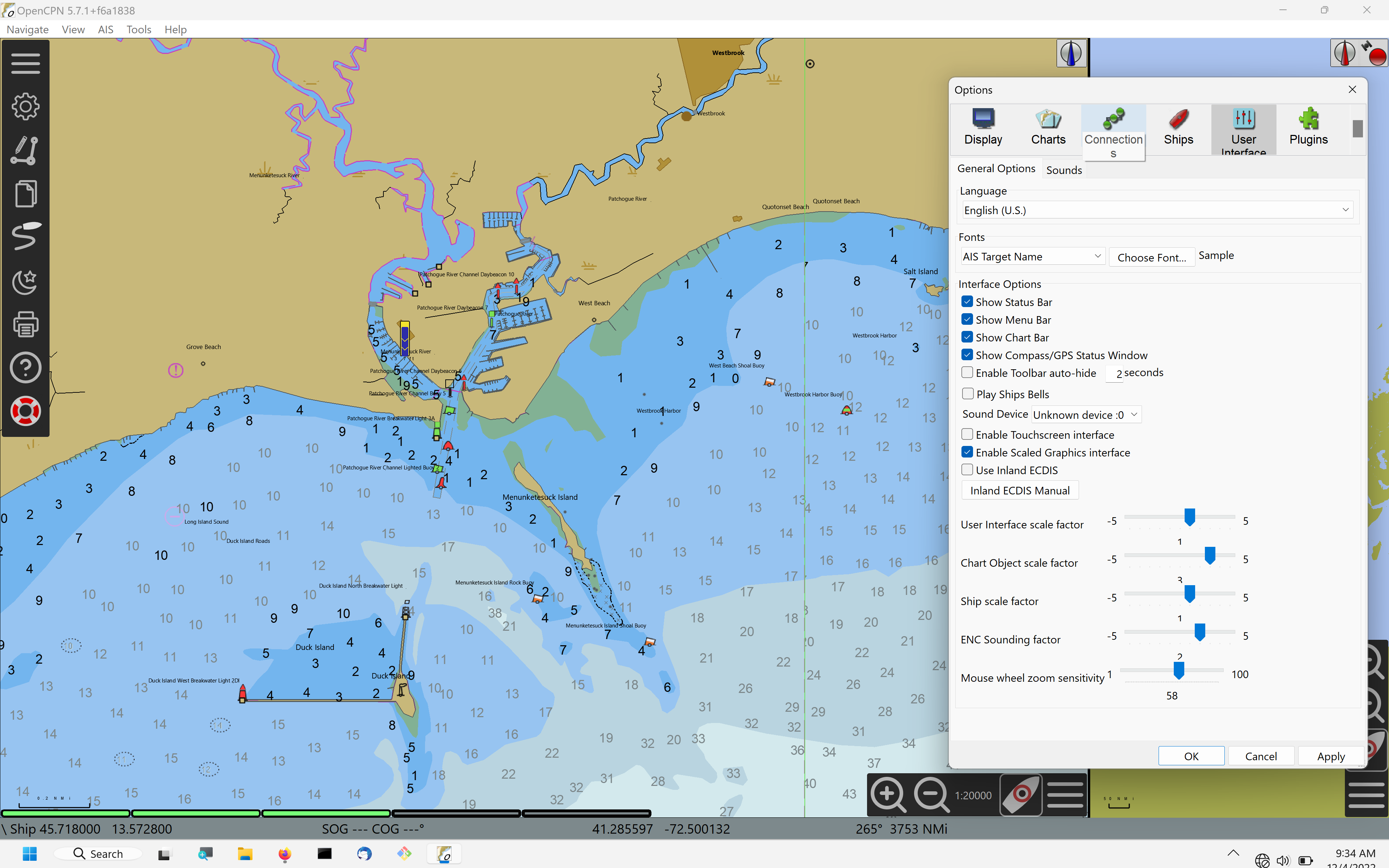This screenshot has width=1389, height=868.
Task: Open the Route & Mark Manager pencil tool
Action: pos(25,150)
